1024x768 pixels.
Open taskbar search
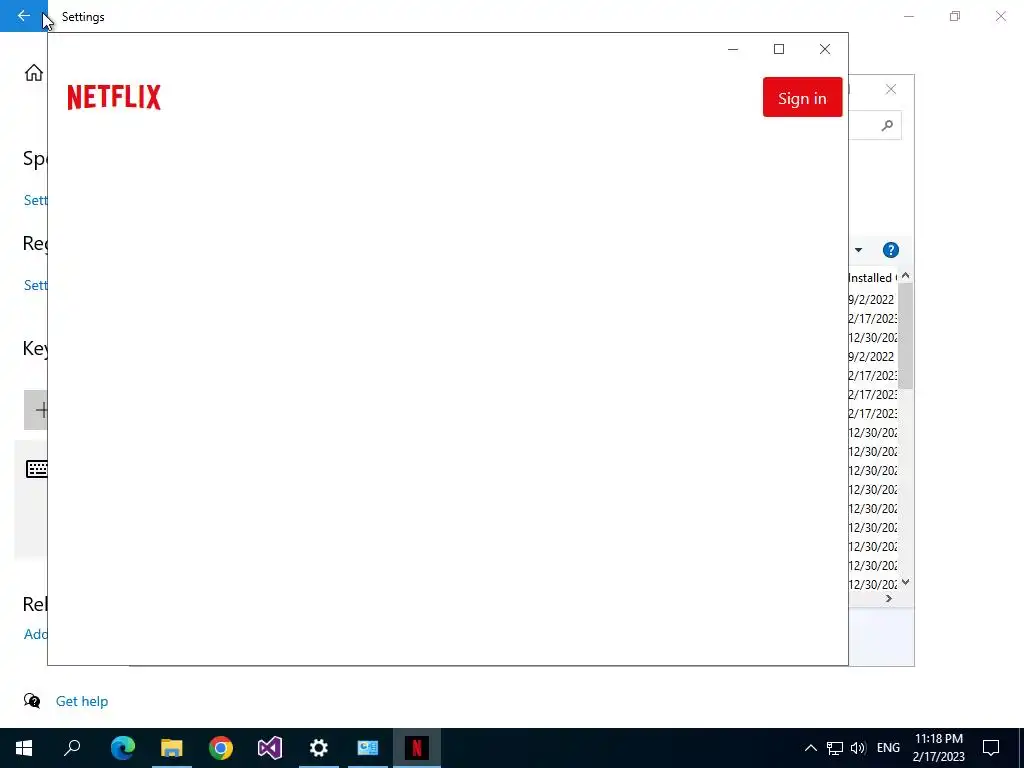coord(72,748)
